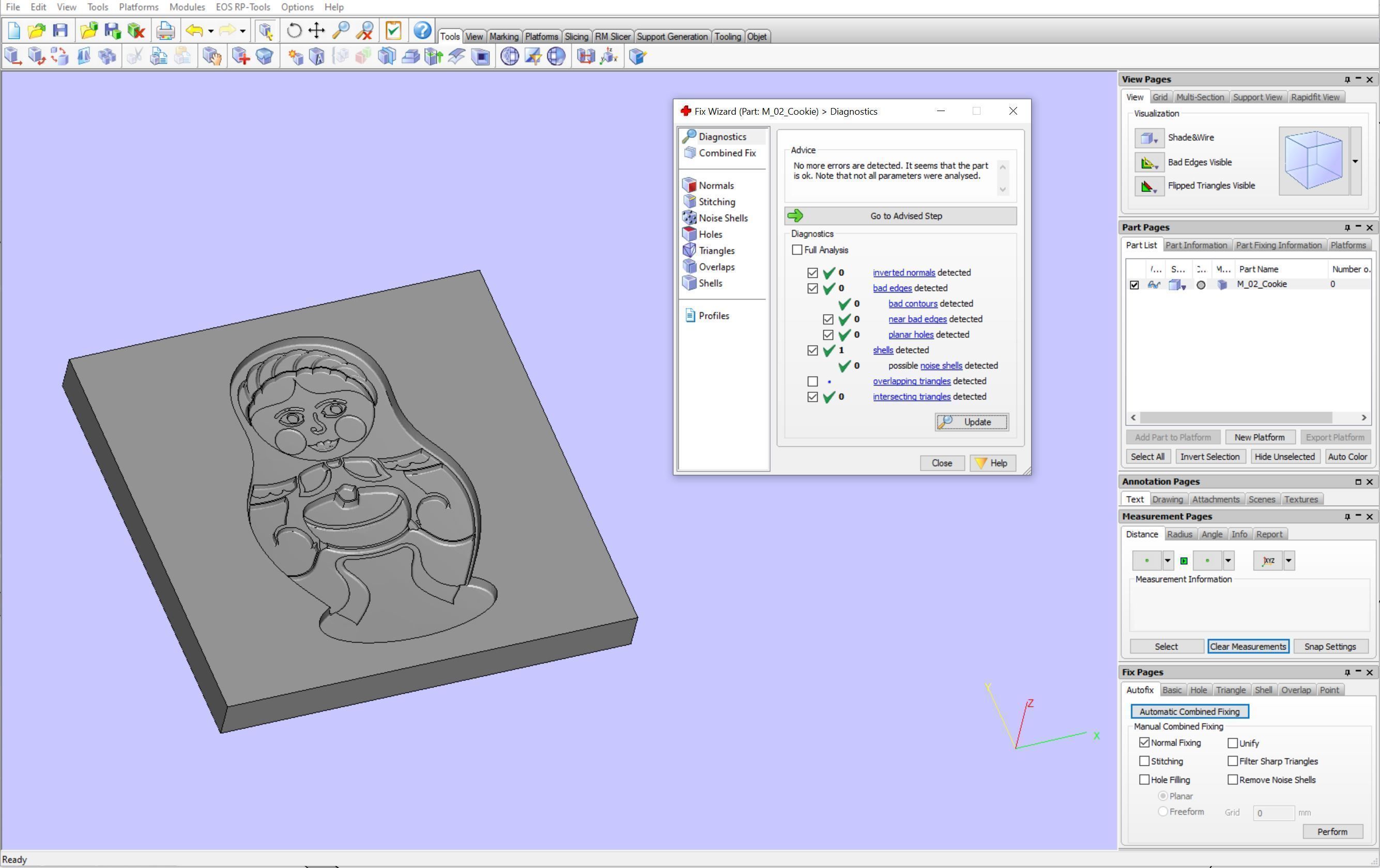This screenshot has height=868, width=1380.
Task: Open the Redo history dropdown arrow
Action: pyautogui.click(x=242, y=31)
